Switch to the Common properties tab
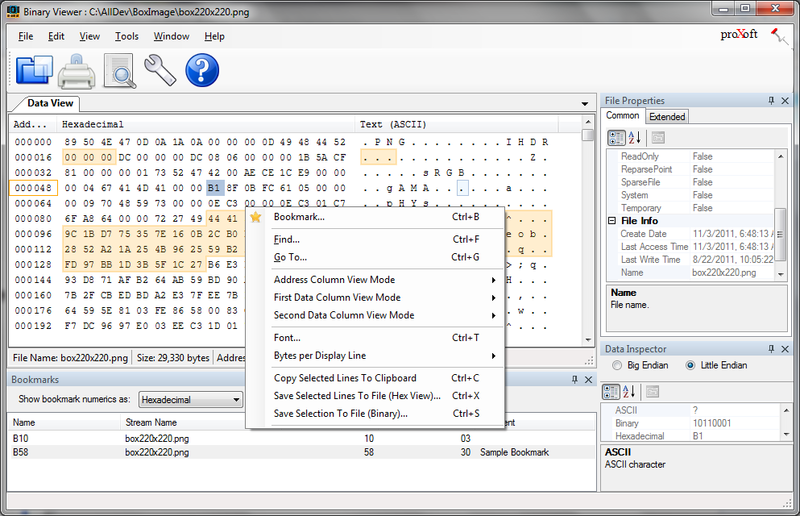The image size is (800, 516). (622, 116)
